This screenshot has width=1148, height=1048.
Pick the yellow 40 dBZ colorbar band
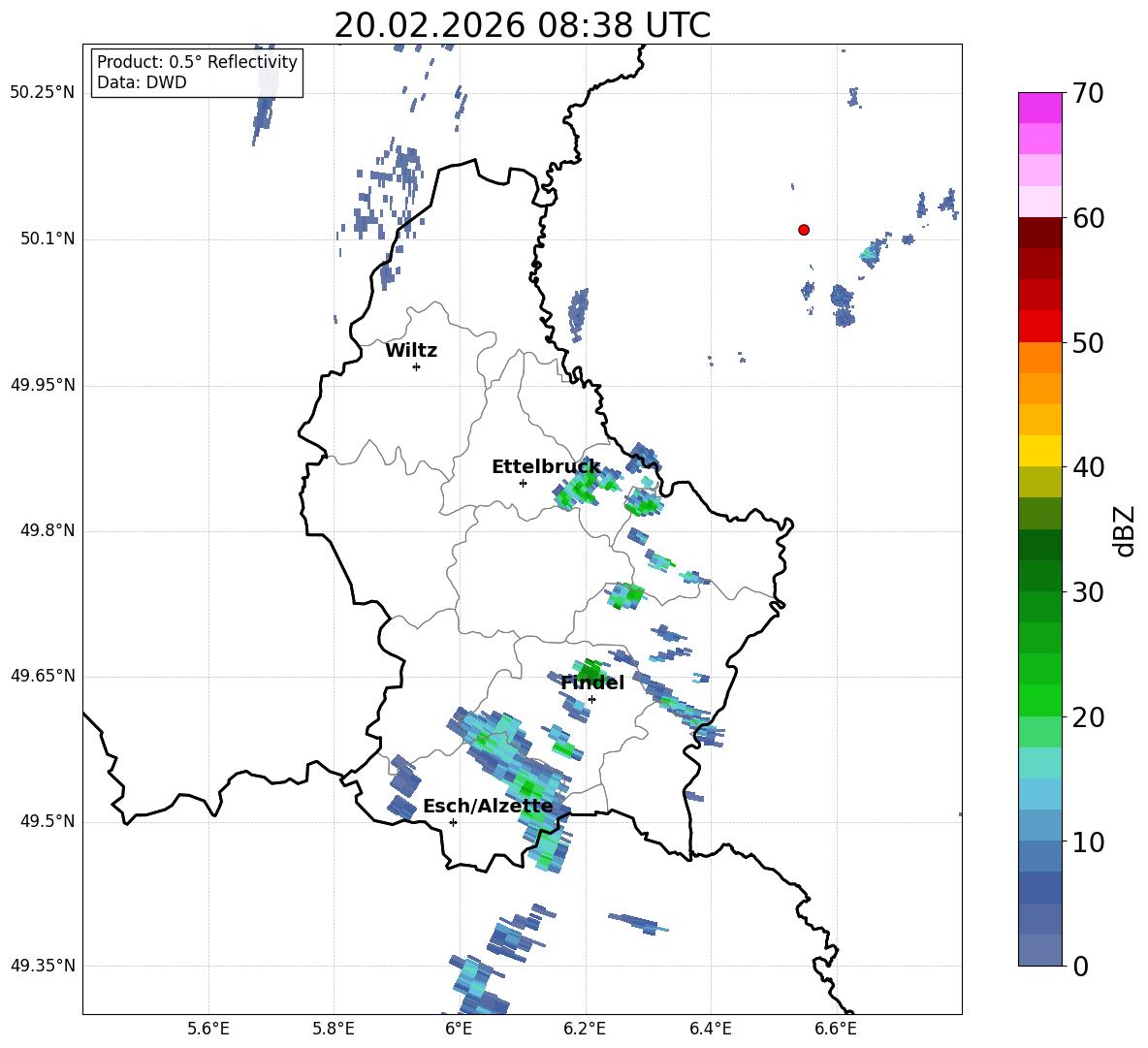tap(1039, 451)
